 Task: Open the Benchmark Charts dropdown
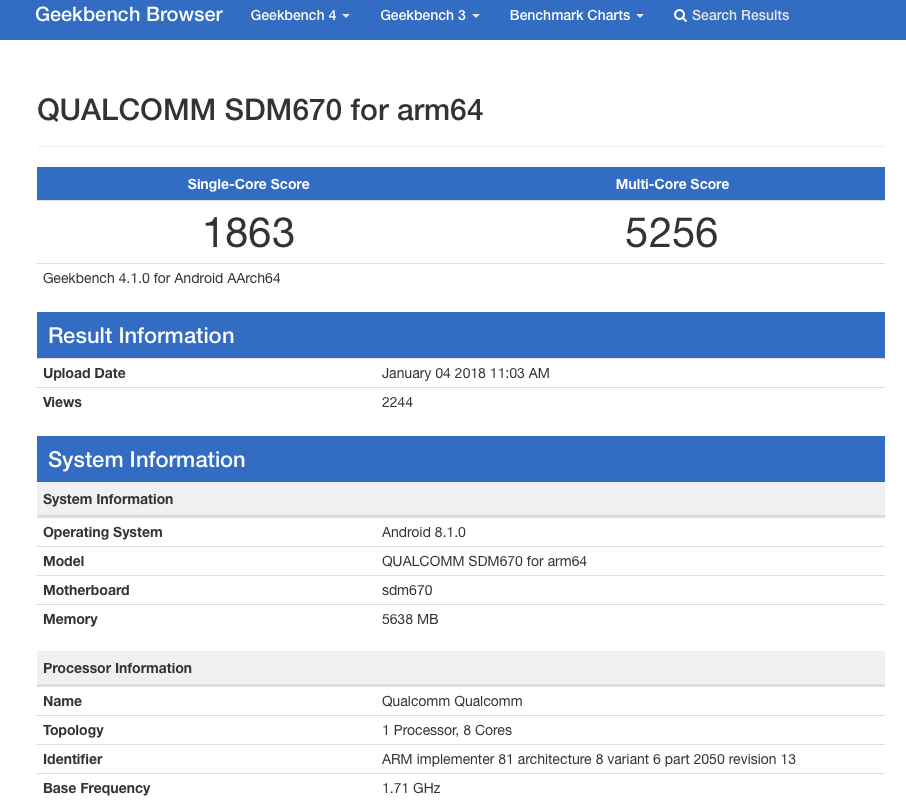pyautogui.click(x=576, y=16)
